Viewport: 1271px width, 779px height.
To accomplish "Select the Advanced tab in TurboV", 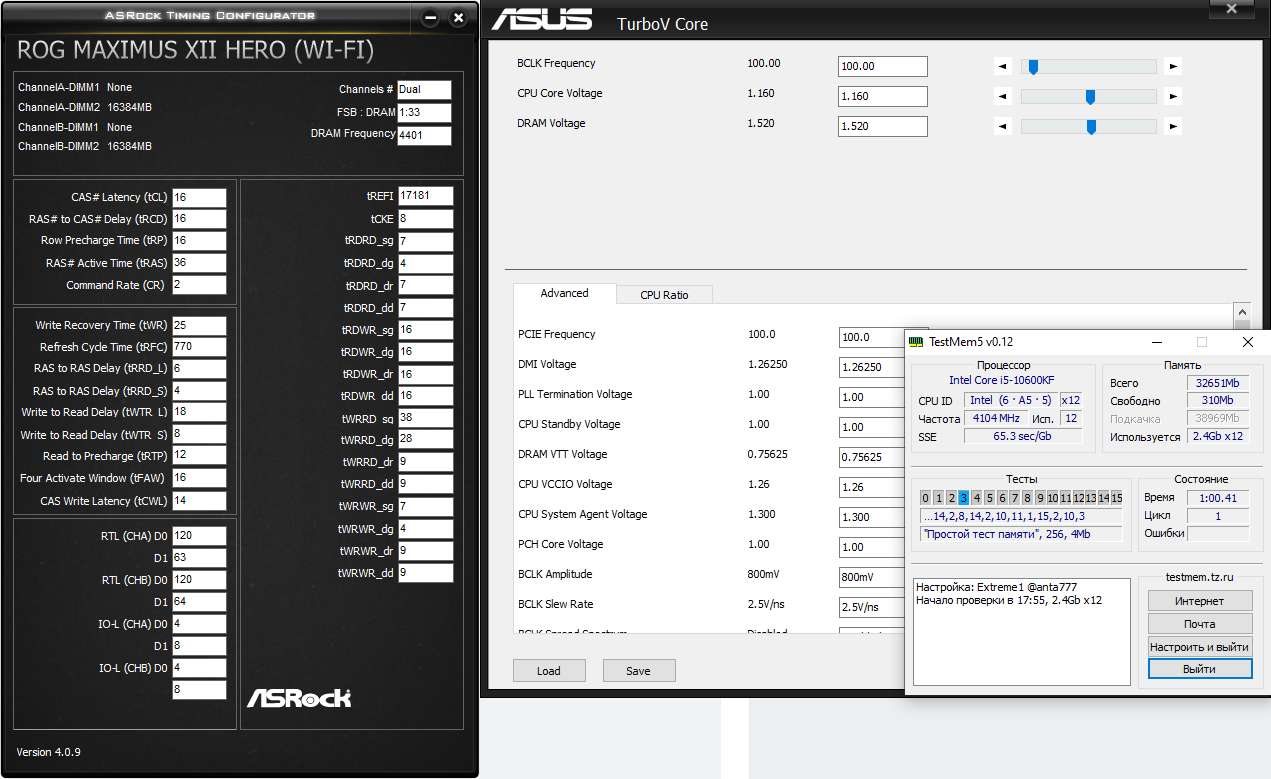I will click(564, 293).
